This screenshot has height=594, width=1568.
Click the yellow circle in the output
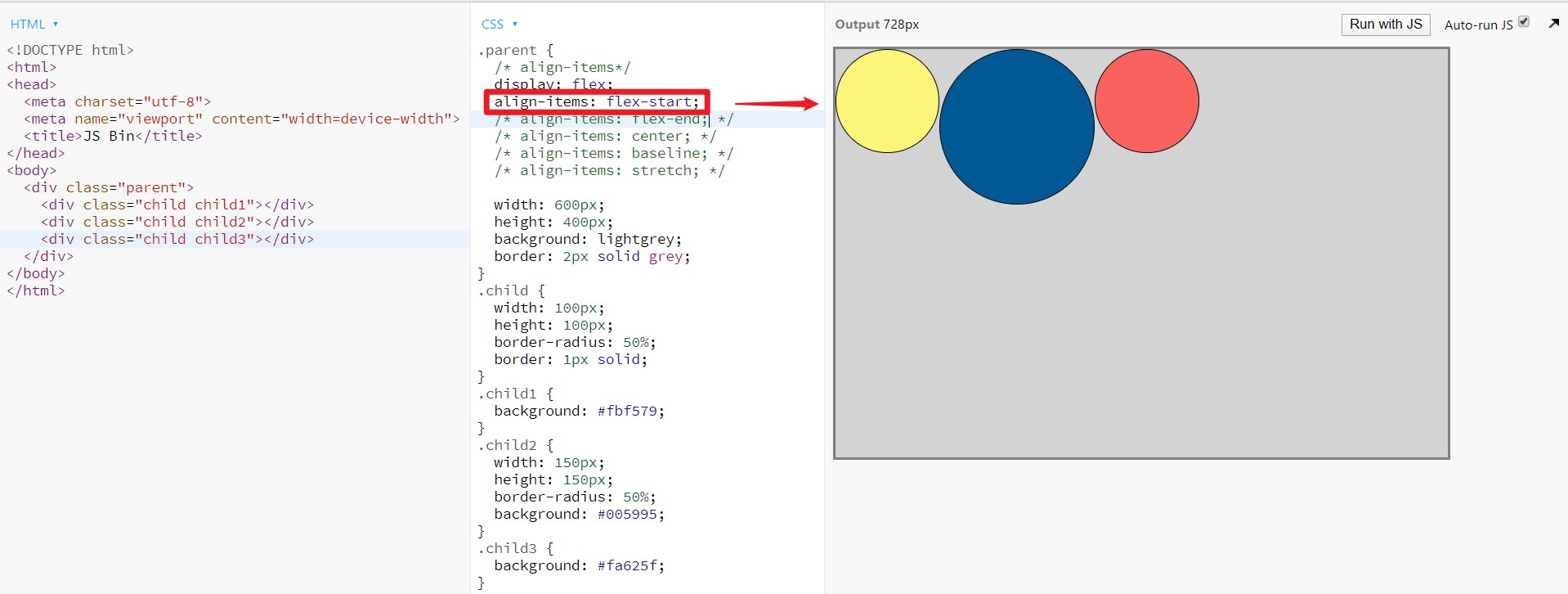pos(887,101)
